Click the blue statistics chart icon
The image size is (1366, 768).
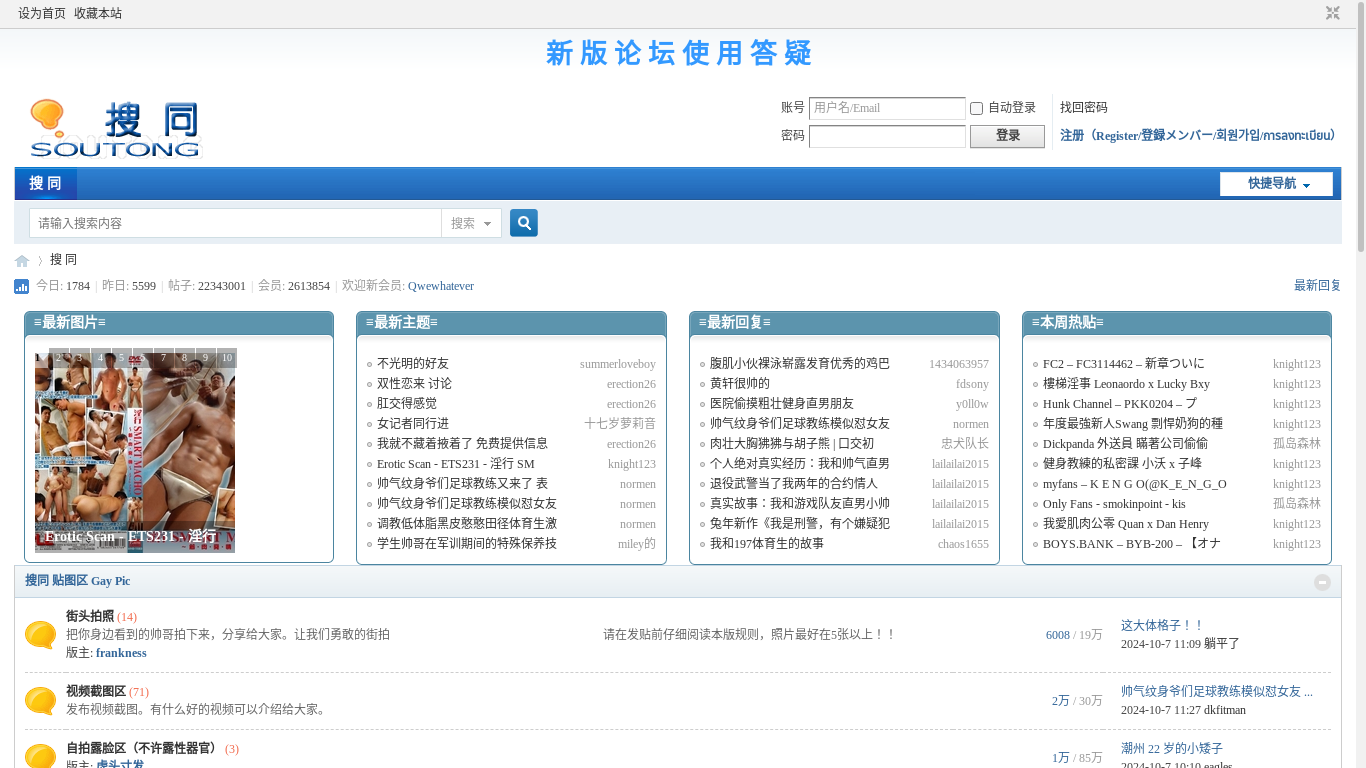click(22, 287)
